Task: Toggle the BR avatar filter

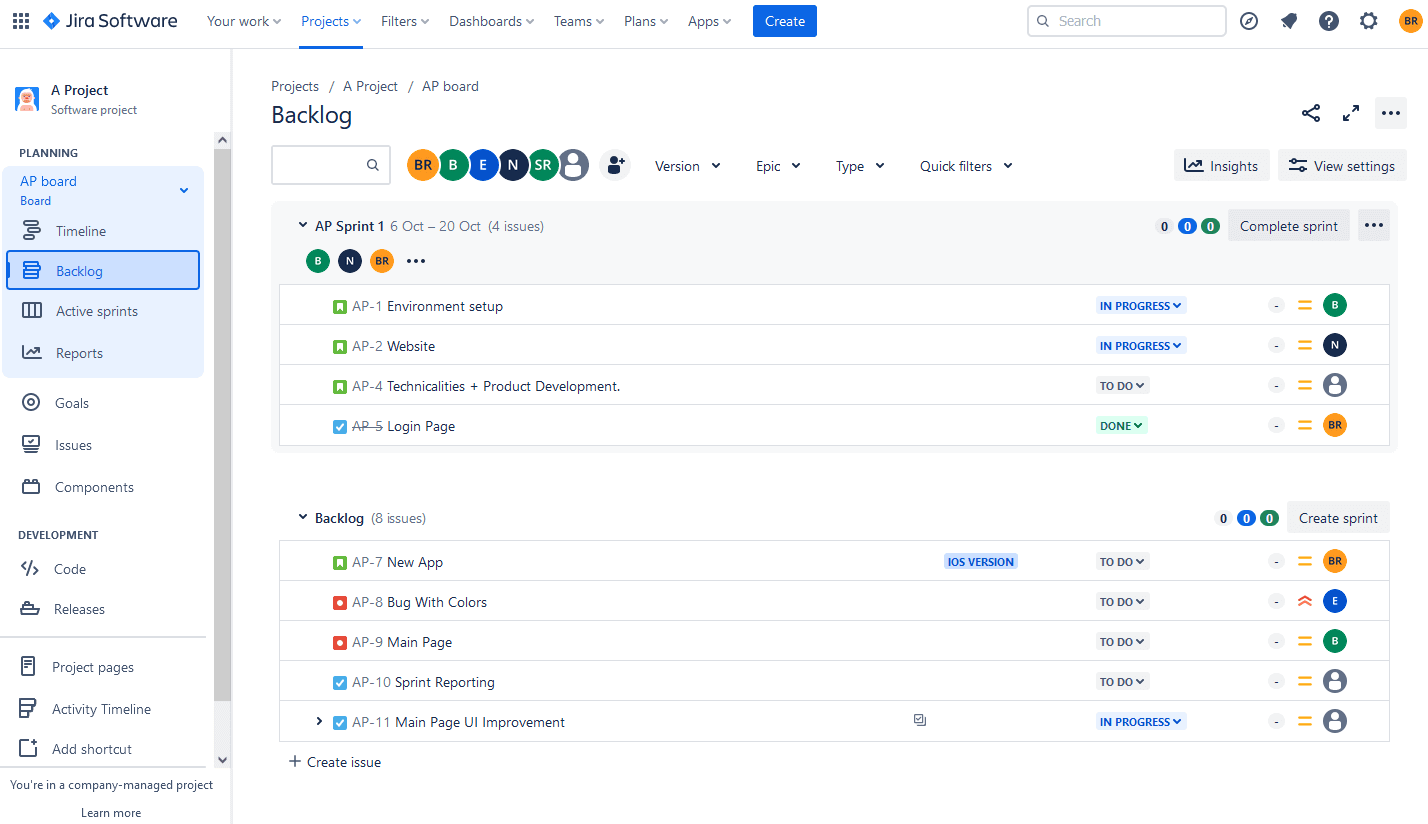Action: (x=422, y=164)
